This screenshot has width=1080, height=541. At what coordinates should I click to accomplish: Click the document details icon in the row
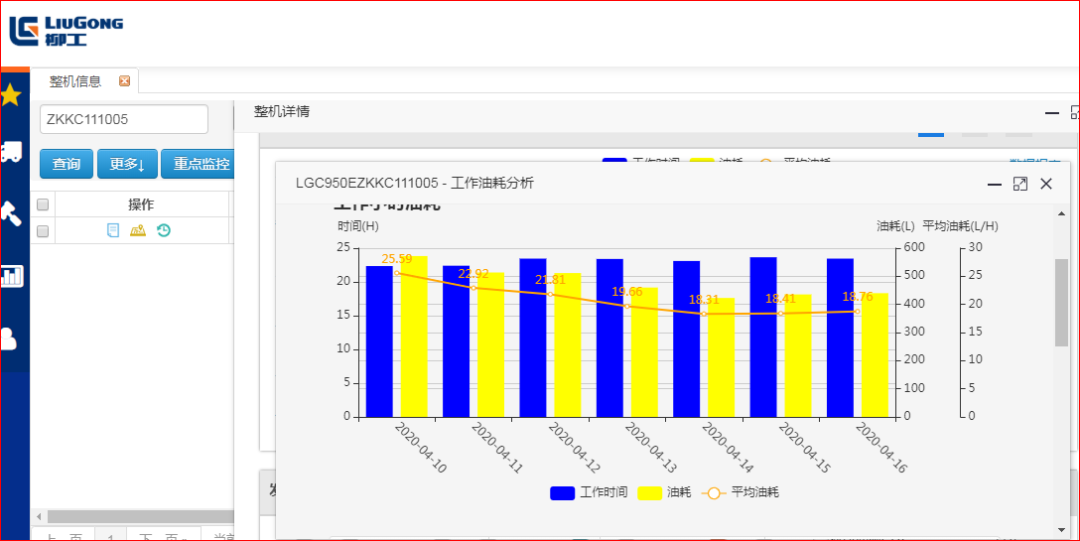click(113, 231)
